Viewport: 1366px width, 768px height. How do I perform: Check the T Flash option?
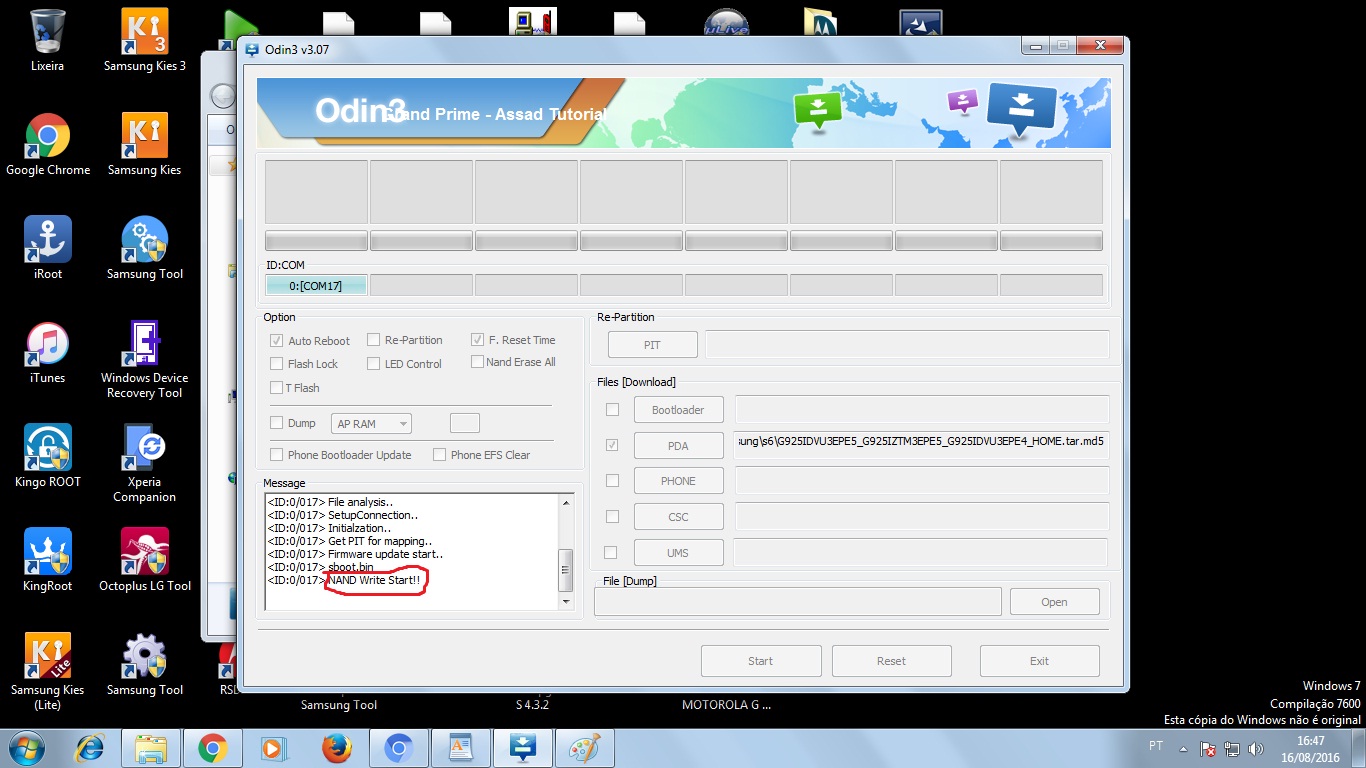pos(277,388)
